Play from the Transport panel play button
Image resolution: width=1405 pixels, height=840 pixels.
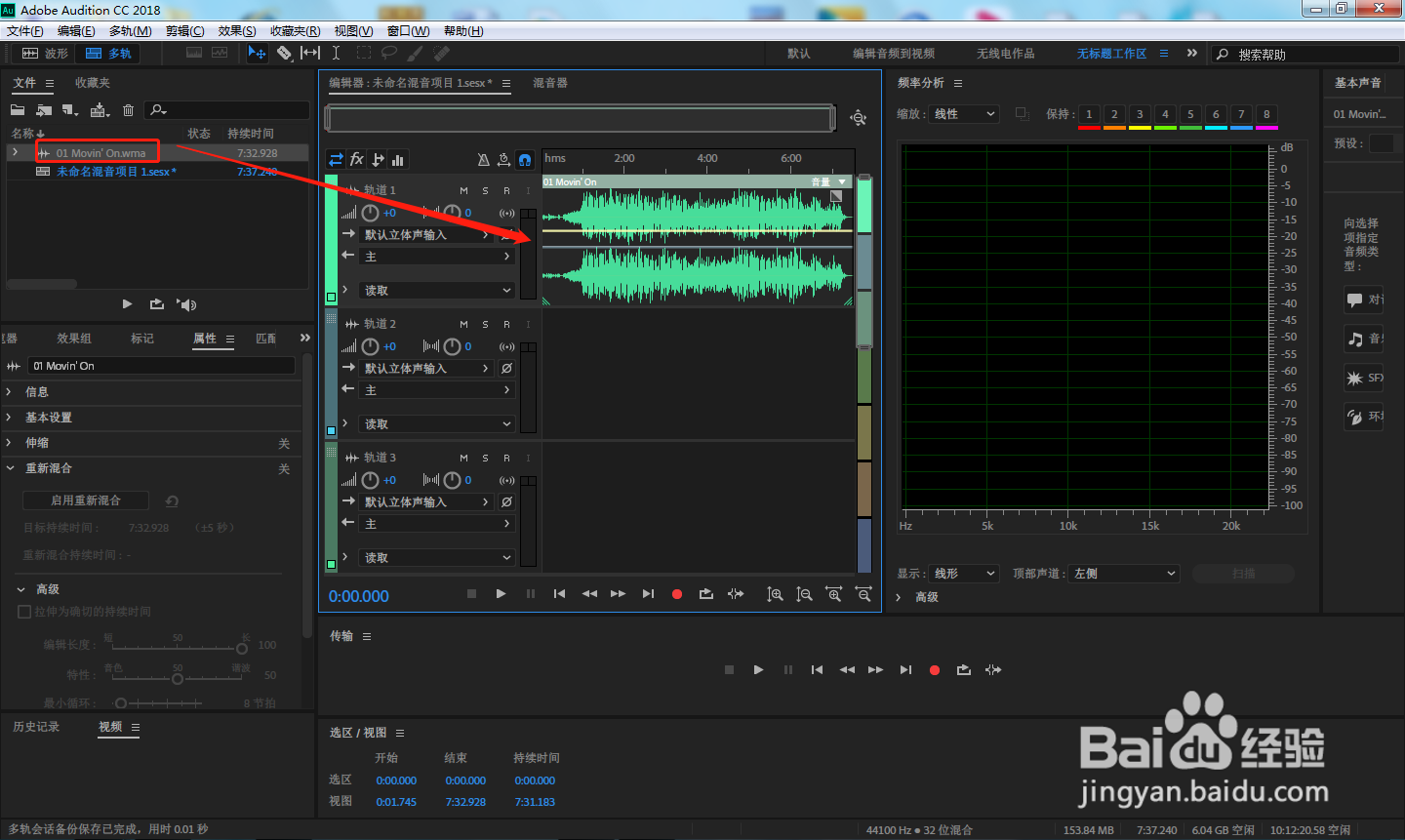pos(758,670)
